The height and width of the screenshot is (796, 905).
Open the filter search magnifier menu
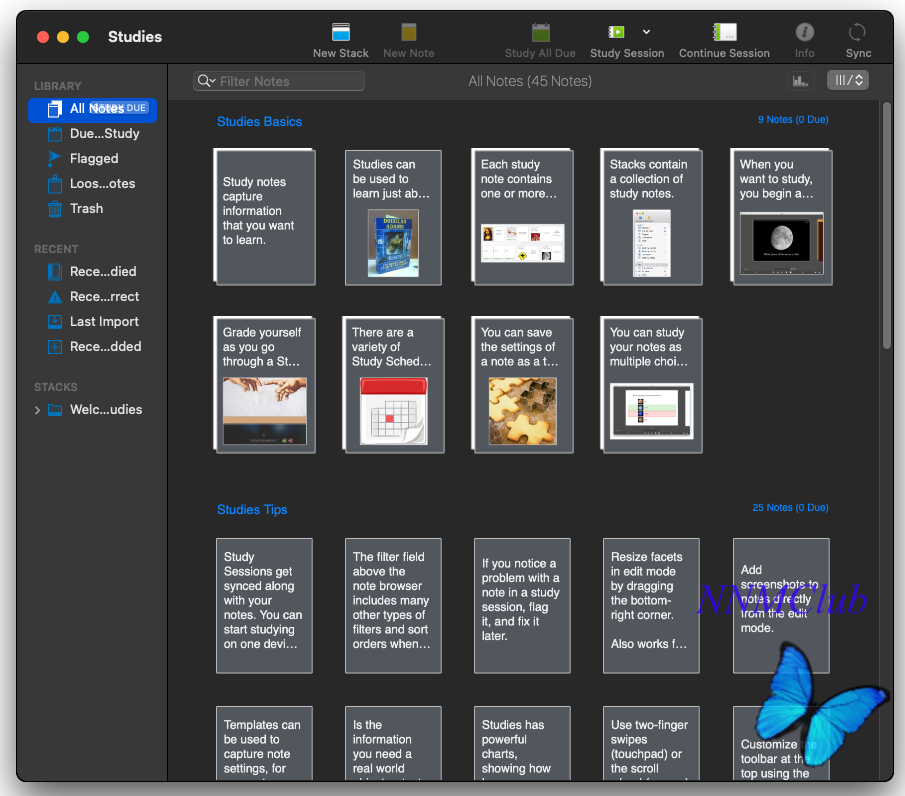[x=207, y=81]
